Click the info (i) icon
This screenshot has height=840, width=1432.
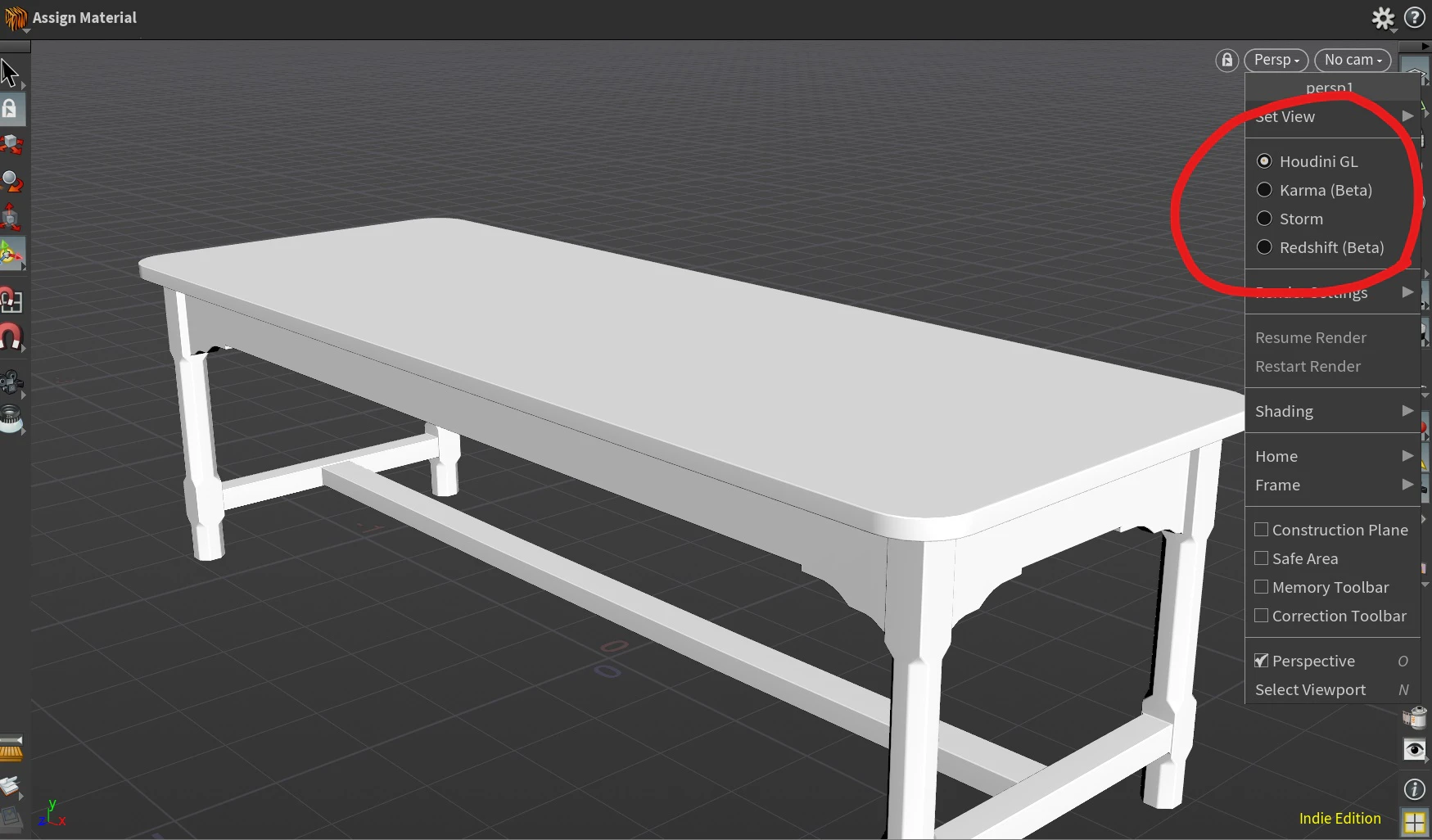(x=1415, y=788)
